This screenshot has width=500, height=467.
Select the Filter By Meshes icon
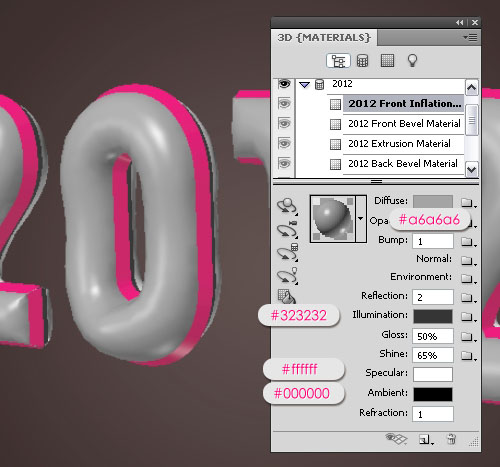tap(362, 61)
